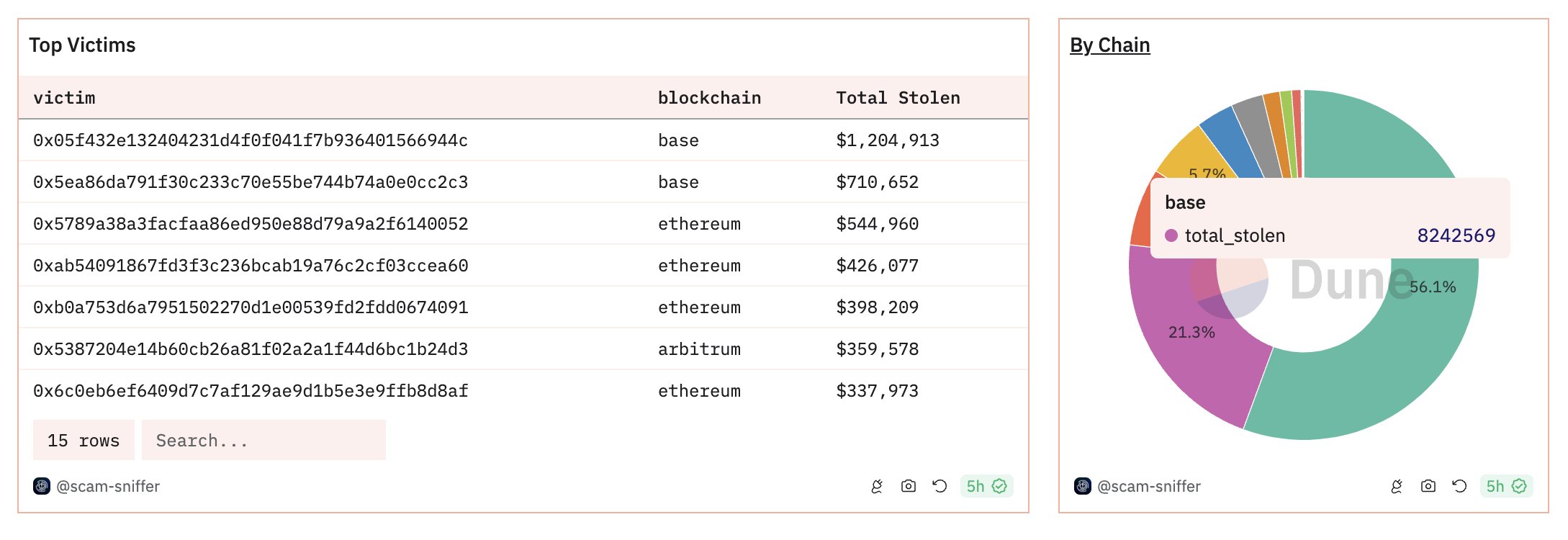Click the 5h freshness badge in Top Victims
Image resolution: width=1568 pixels, height=540 pixels.
[x=986, y=487]
